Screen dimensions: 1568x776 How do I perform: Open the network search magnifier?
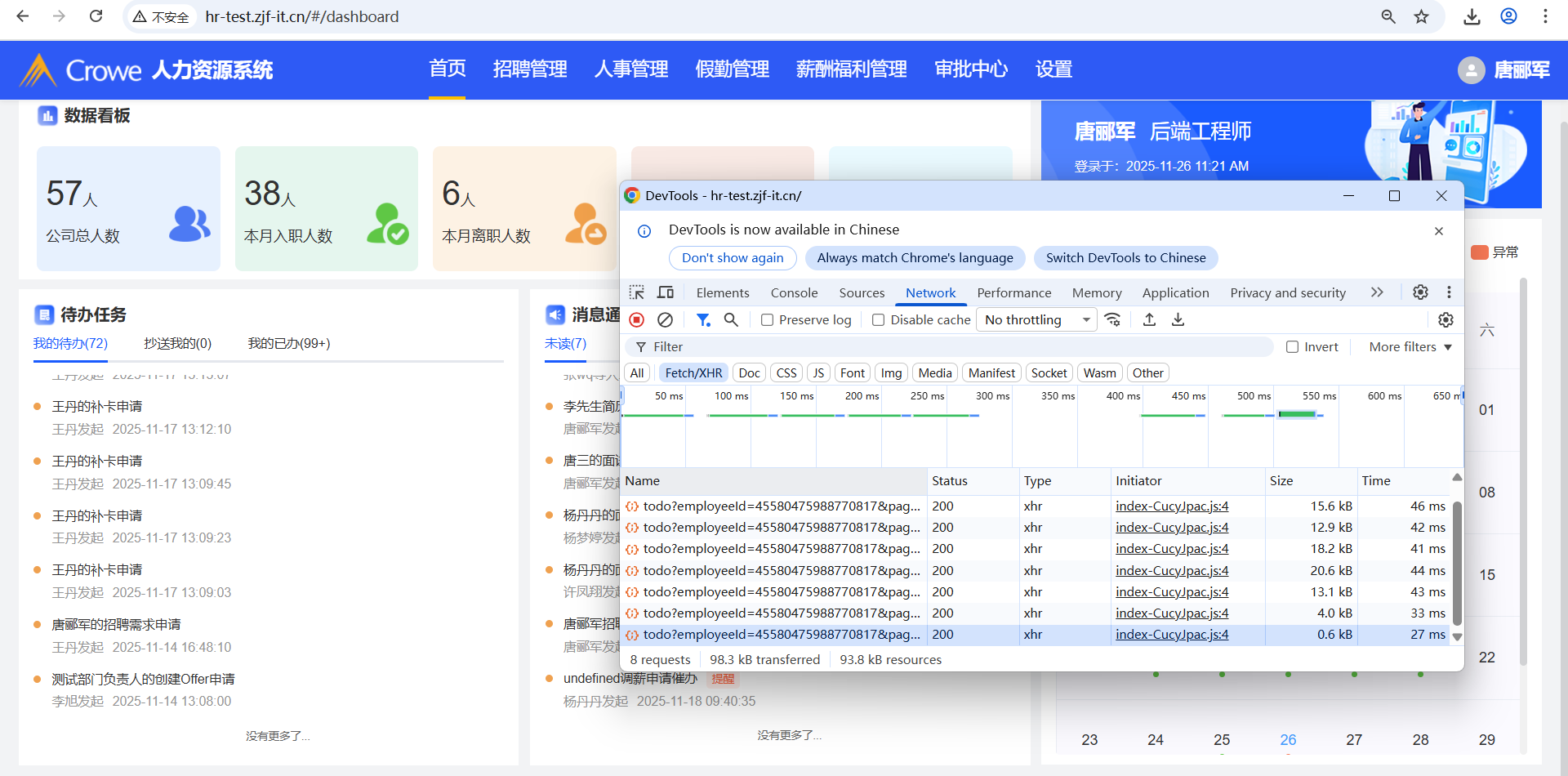coord(731,320)
